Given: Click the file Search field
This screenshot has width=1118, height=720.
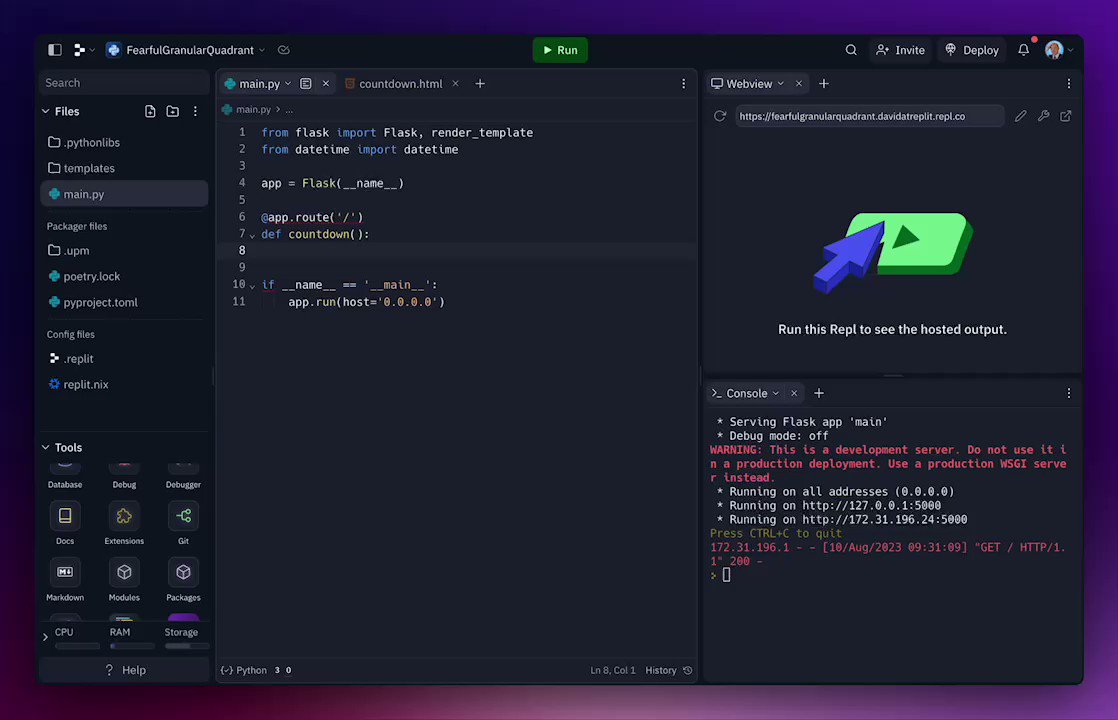Looking at the screenshot, I should click(125, 83).
